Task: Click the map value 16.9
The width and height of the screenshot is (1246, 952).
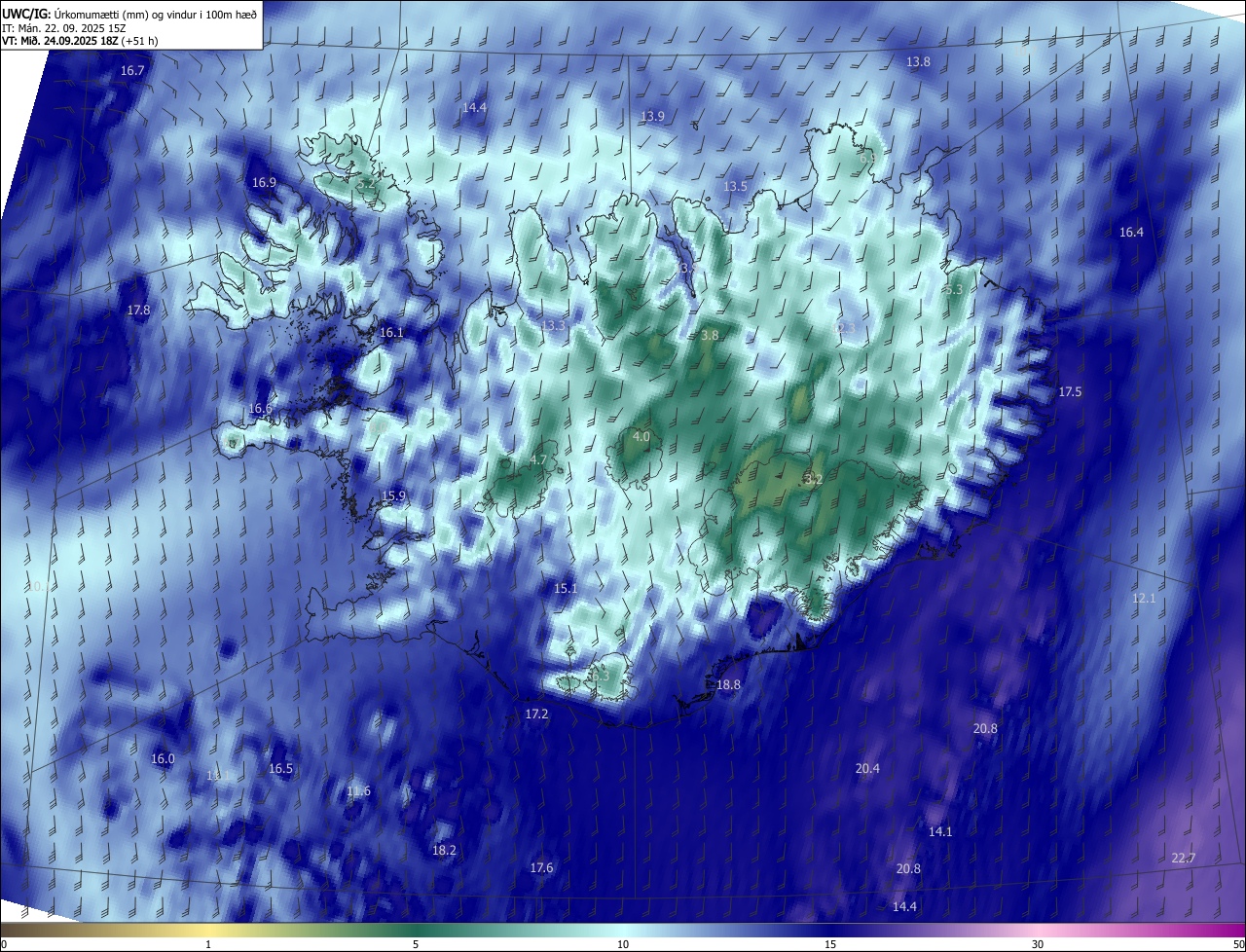Action: [264, 182]
